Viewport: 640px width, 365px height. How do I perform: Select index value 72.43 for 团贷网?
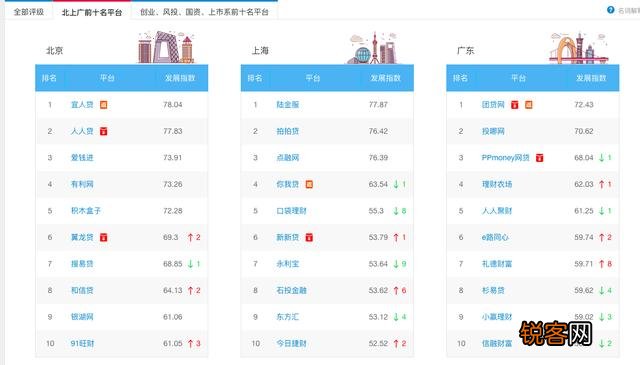tap(584, 105)
